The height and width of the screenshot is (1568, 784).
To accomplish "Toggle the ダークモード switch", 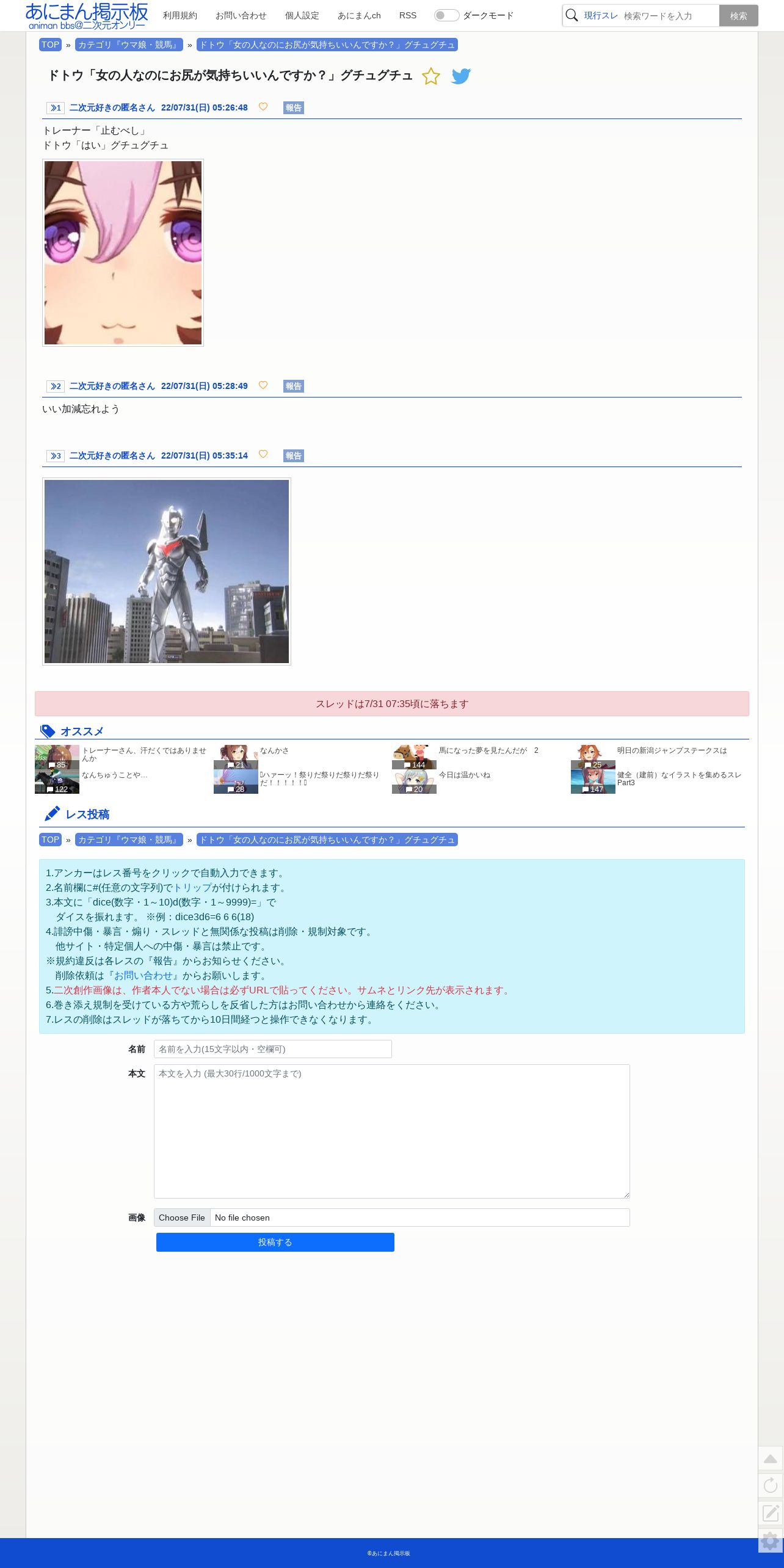I will coord(446,15).
